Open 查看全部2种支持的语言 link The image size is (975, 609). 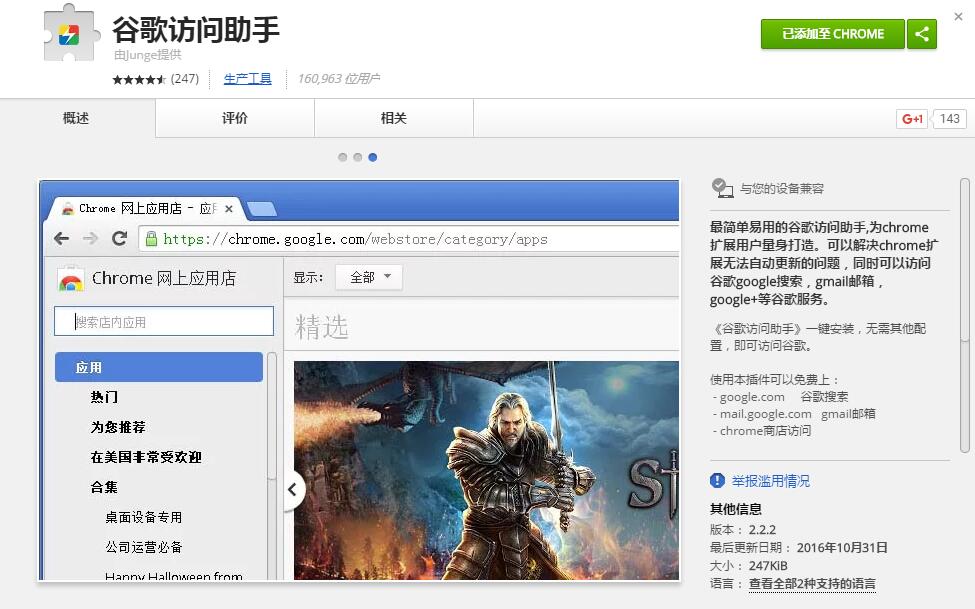coord(812,583)
